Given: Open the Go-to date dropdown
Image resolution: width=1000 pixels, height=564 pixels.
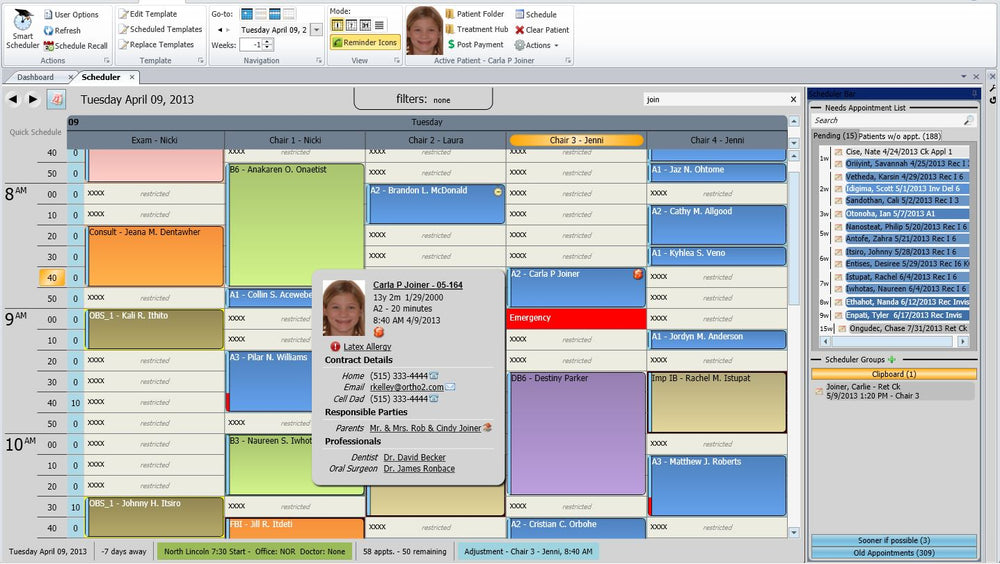Looking at the screenshot, I should [316, 30].
